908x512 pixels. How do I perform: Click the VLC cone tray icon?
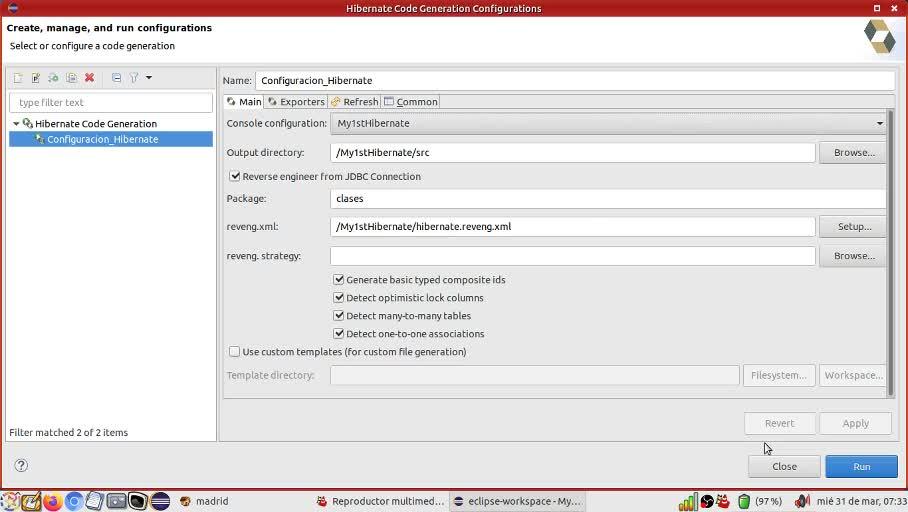click(723, 501)
